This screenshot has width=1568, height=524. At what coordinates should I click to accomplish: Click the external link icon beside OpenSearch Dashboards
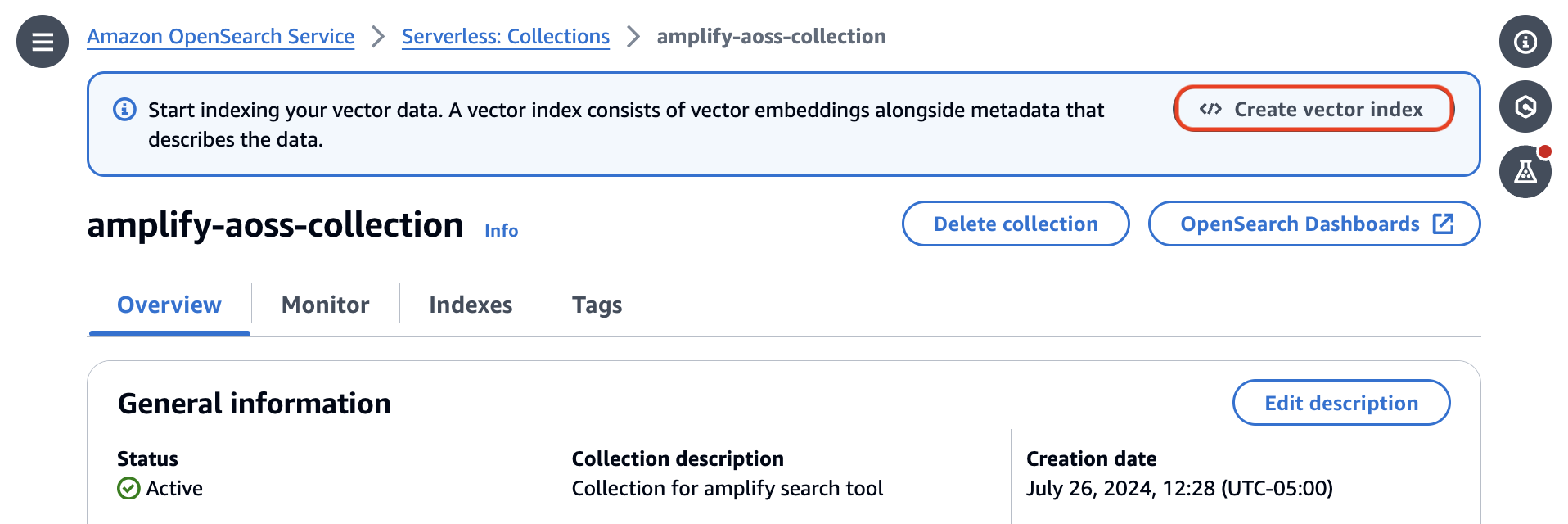coord(1444,222)
